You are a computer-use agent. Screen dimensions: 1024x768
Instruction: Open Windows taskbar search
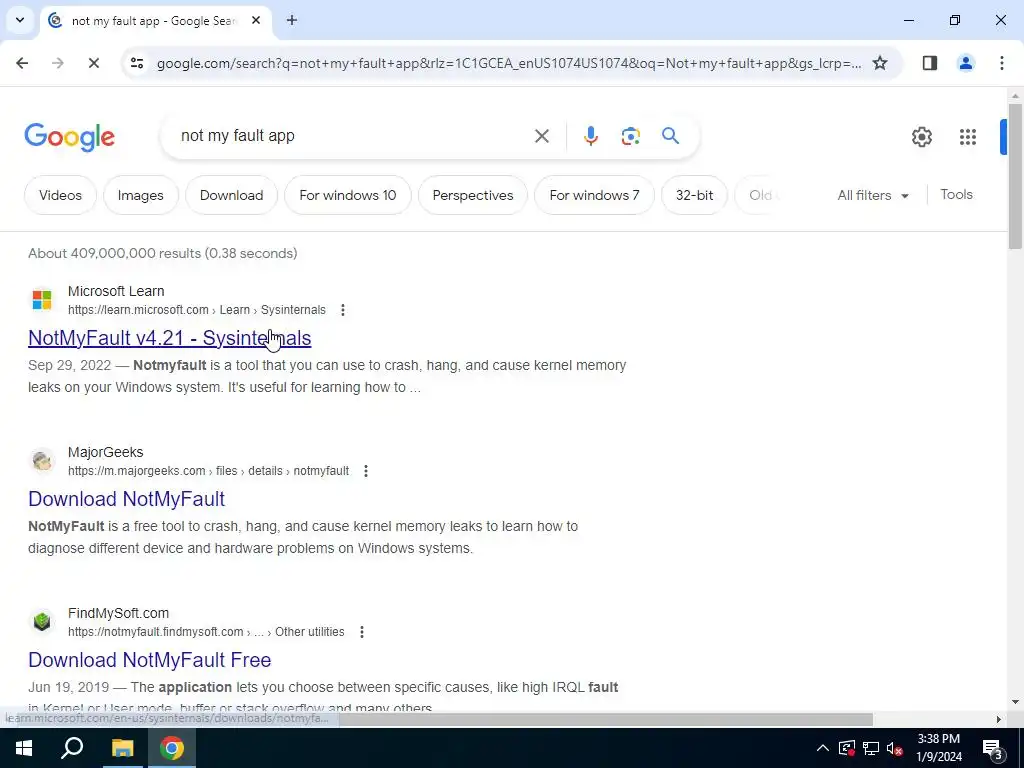pyautogui.click(x=72, y=748)
